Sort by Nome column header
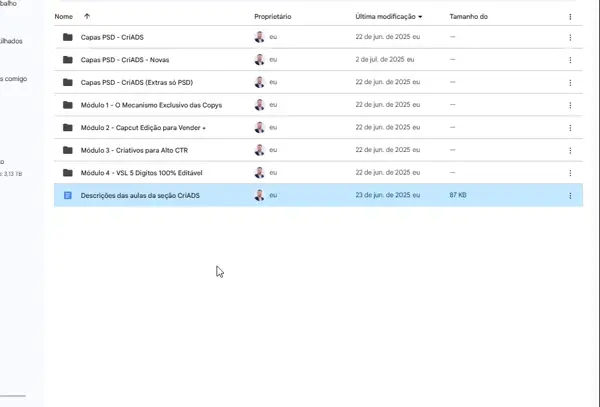This screenshot has width=600, height=407. coord(63,17)
